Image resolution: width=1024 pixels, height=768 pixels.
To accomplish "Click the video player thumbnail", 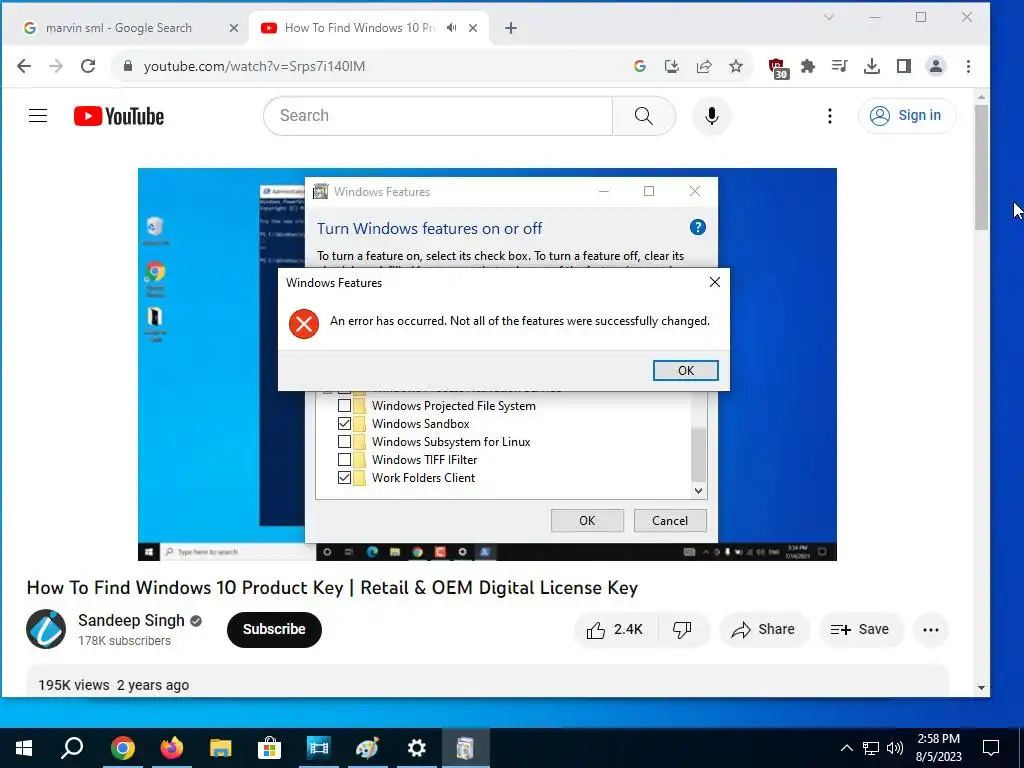I will tap(487, 364).
